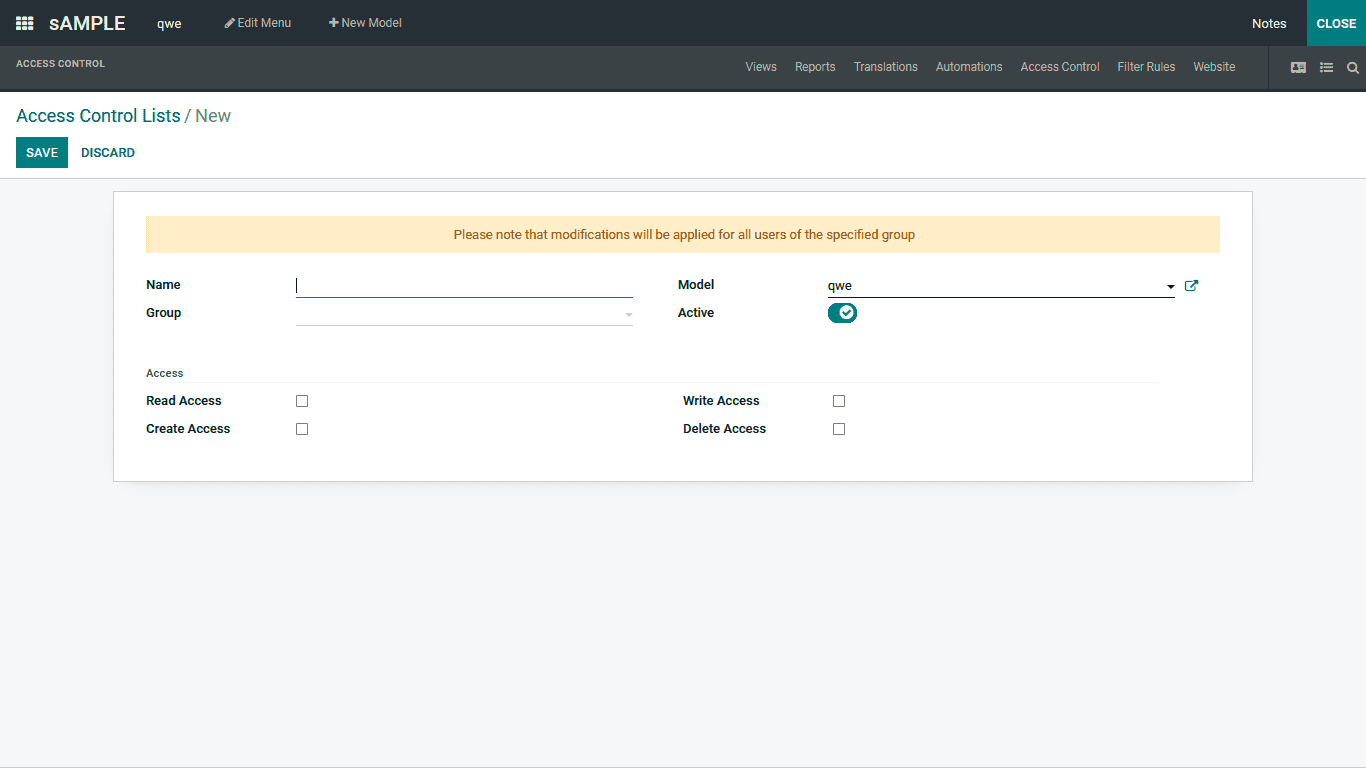Click into the Name input field

pos(464,285)
